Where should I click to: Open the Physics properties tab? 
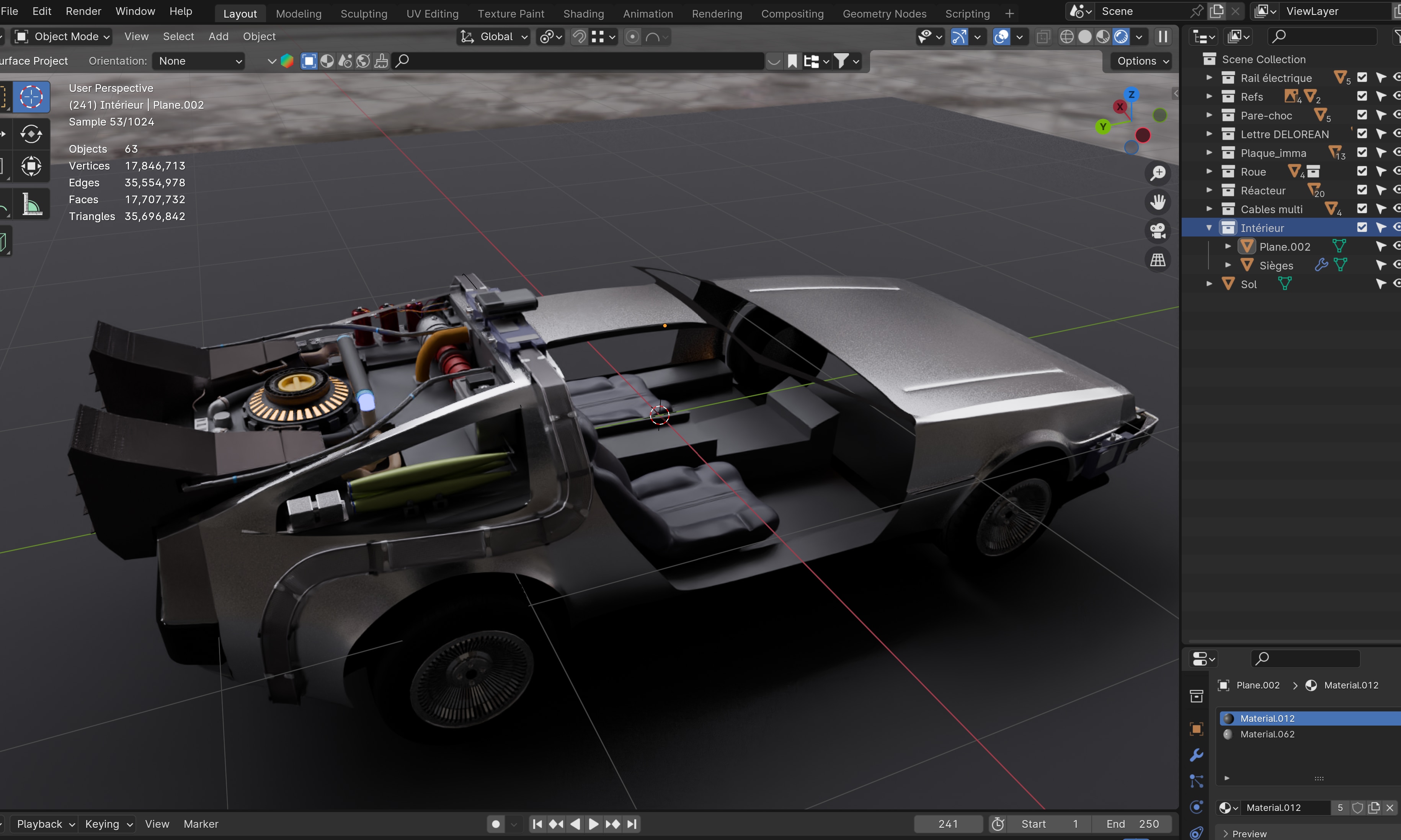[1196, 807]
